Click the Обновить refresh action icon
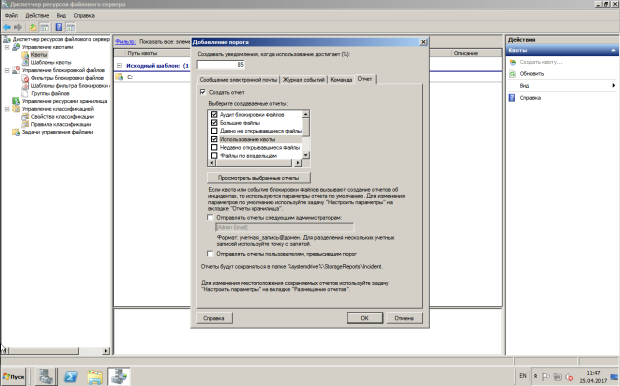620x386 pixels. [x=512, y=74]
